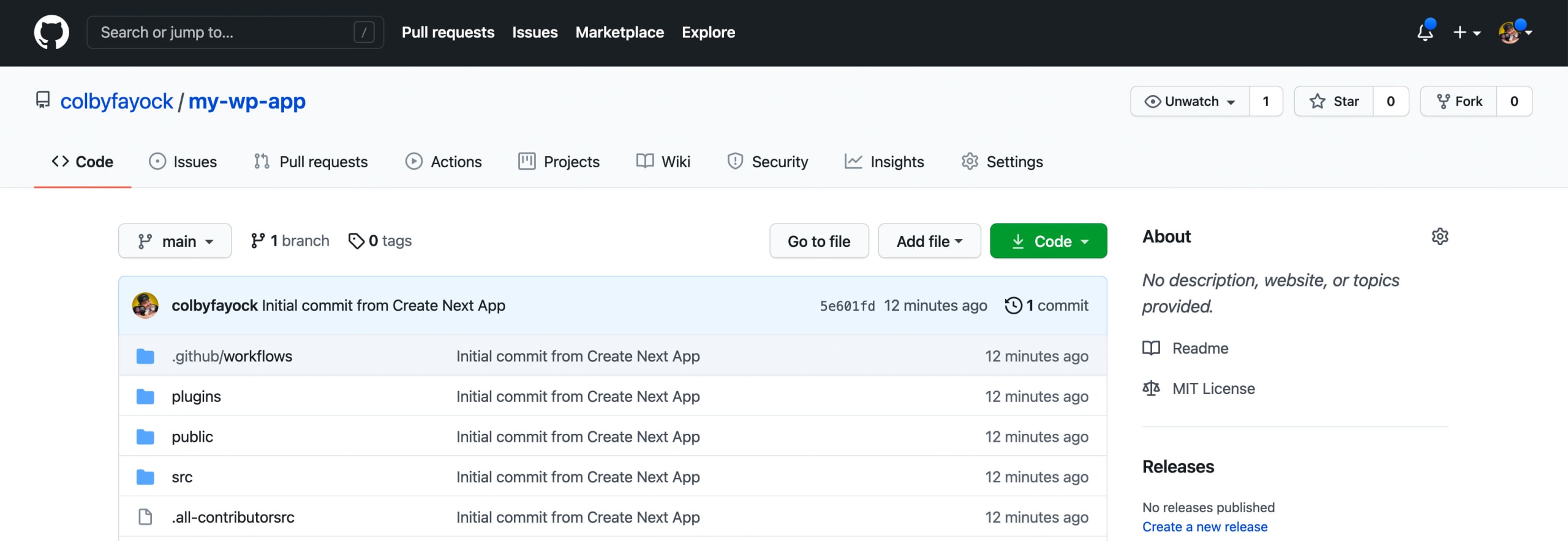The width and height of the screenshot is (1568, 541).
Task: Open the latest commit message link
Action: [x=383, y=305]
